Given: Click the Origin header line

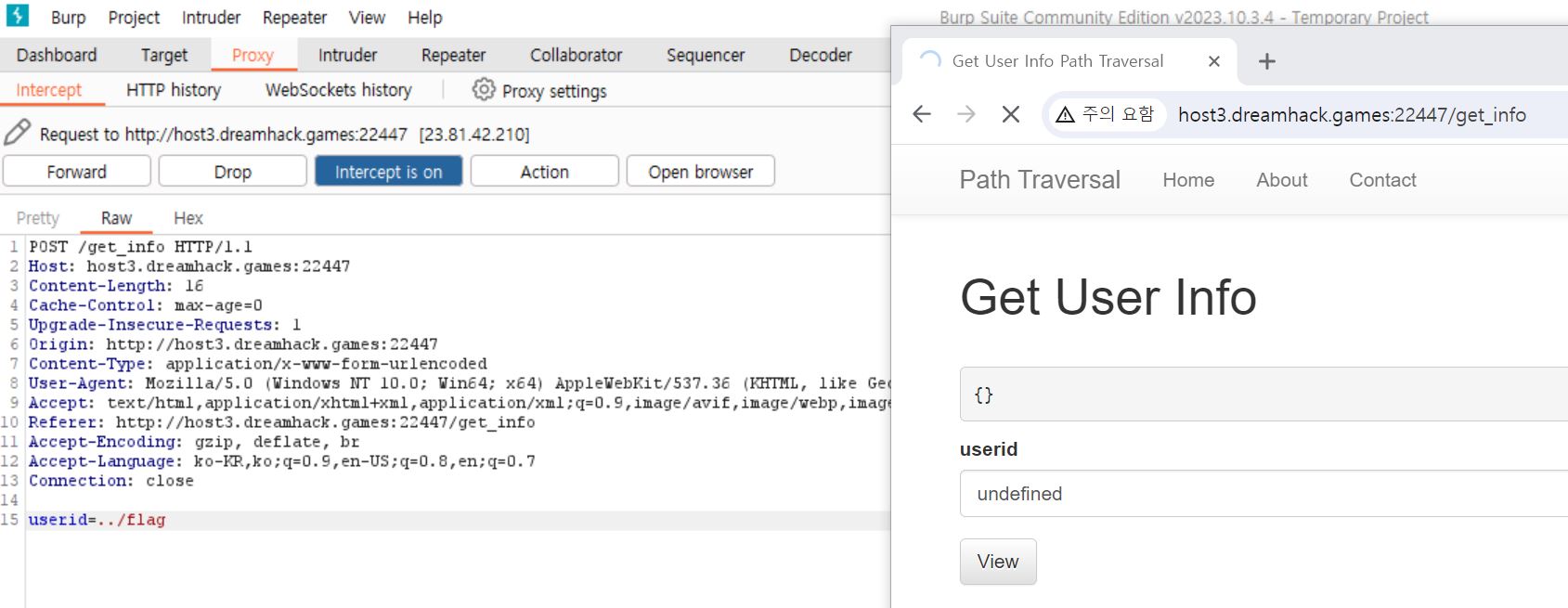Looking at the screenshot, I should [x=233, y=344].
